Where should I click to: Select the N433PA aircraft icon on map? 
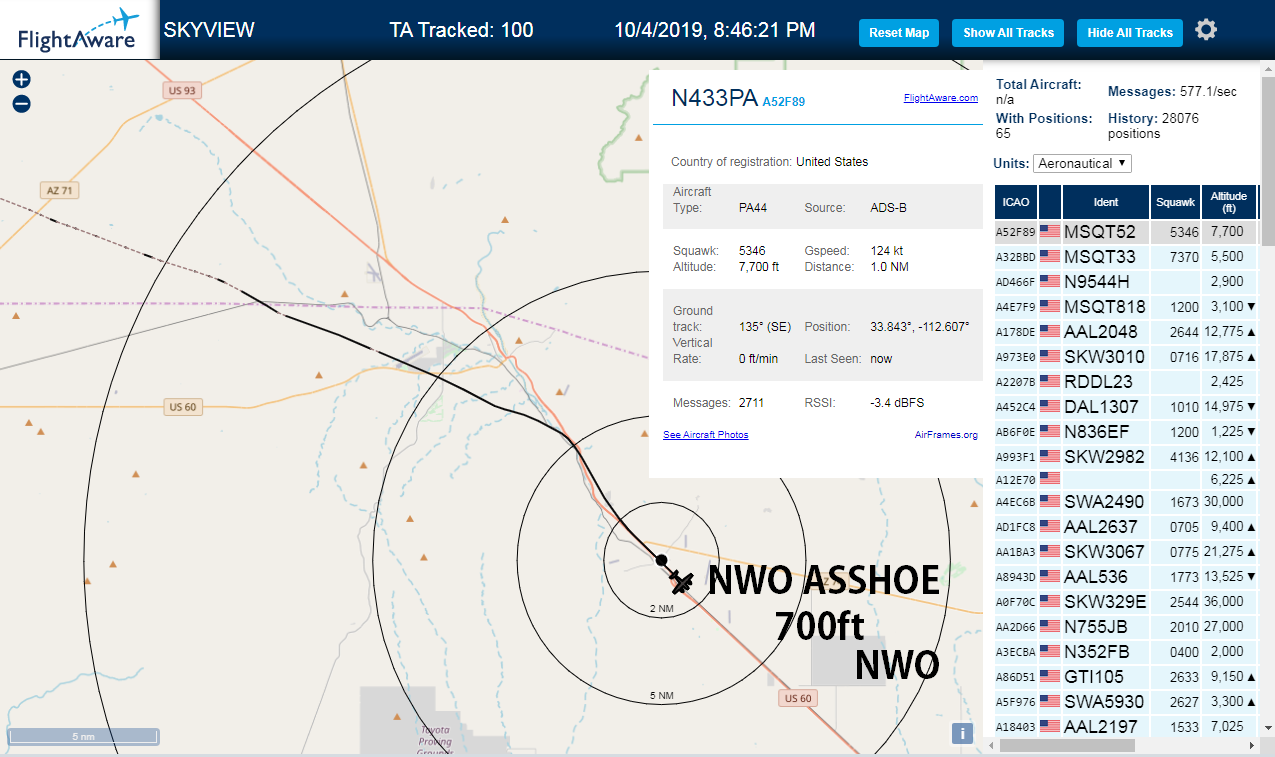tap(683, 580)
